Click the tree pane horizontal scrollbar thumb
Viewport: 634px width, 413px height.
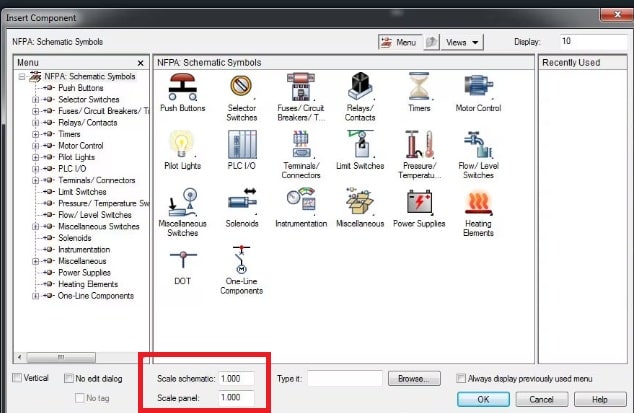(x=61, y=358)
